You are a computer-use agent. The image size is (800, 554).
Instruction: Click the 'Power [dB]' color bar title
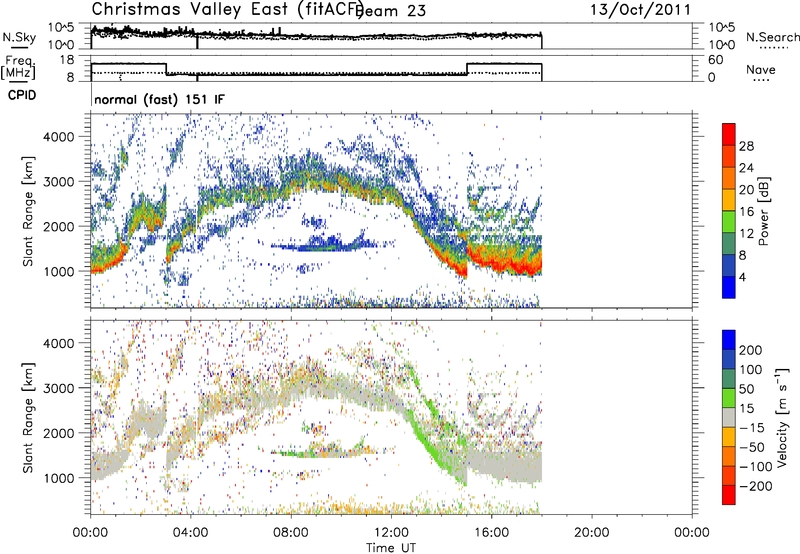click(x=764, y=211)
